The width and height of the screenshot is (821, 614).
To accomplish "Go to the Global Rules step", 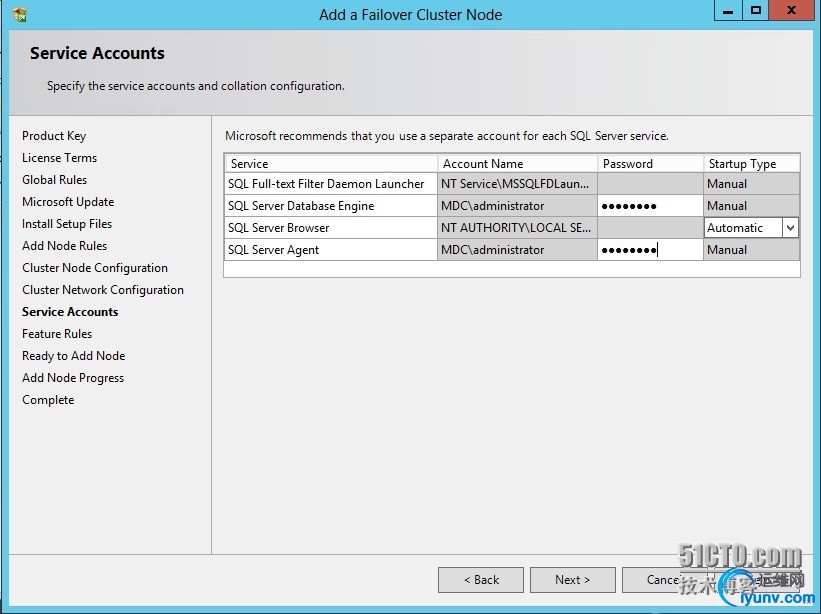I will (x=54, y=180).
